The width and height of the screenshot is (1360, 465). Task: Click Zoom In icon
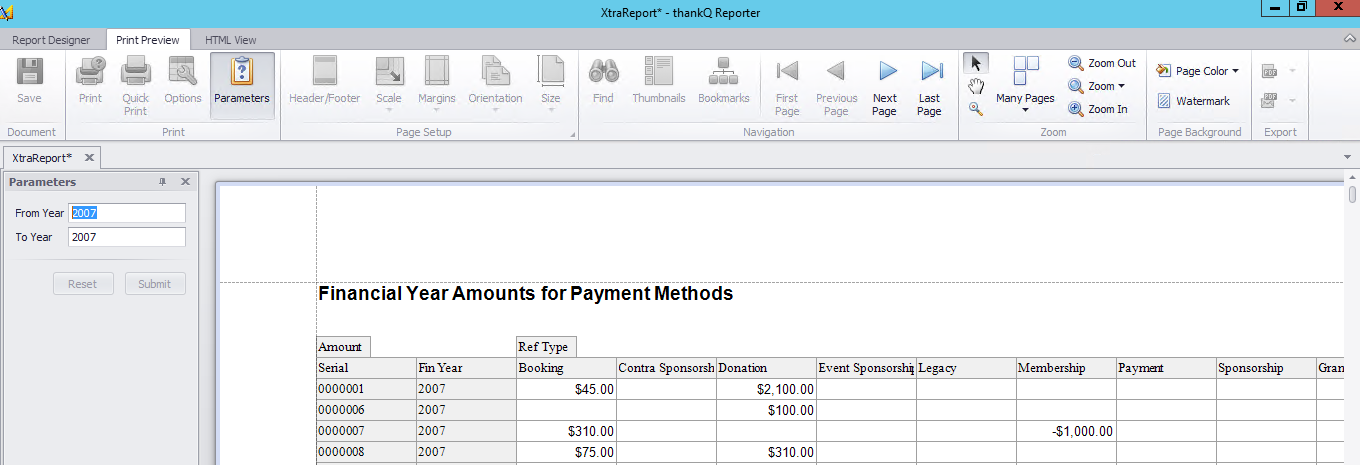1076,109
